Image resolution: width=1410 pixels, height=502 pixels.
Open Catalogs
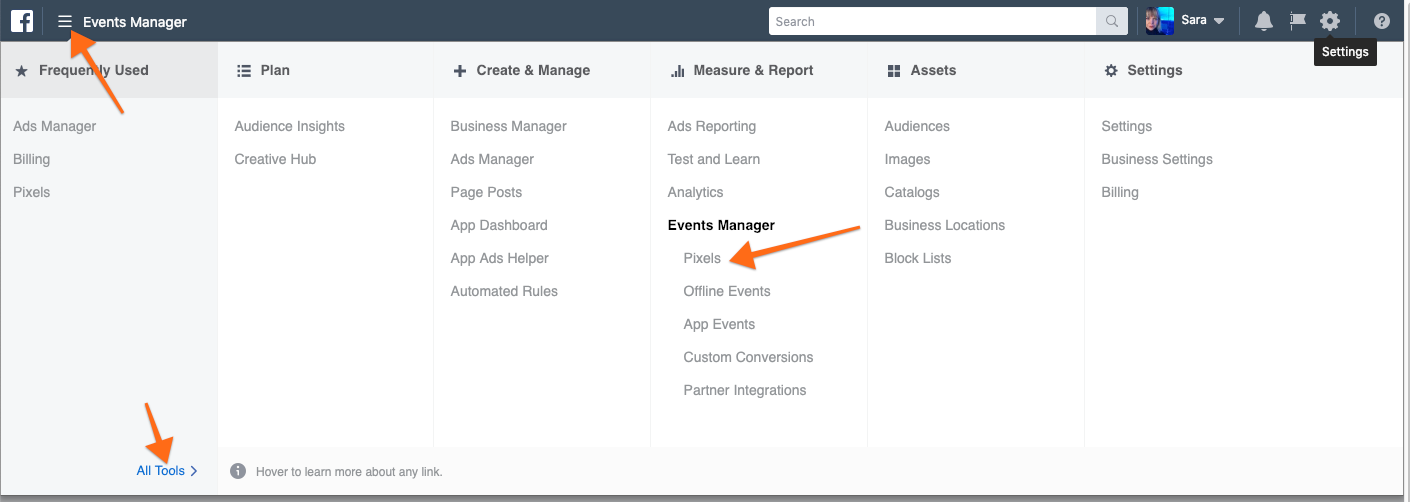pos(912,192)
